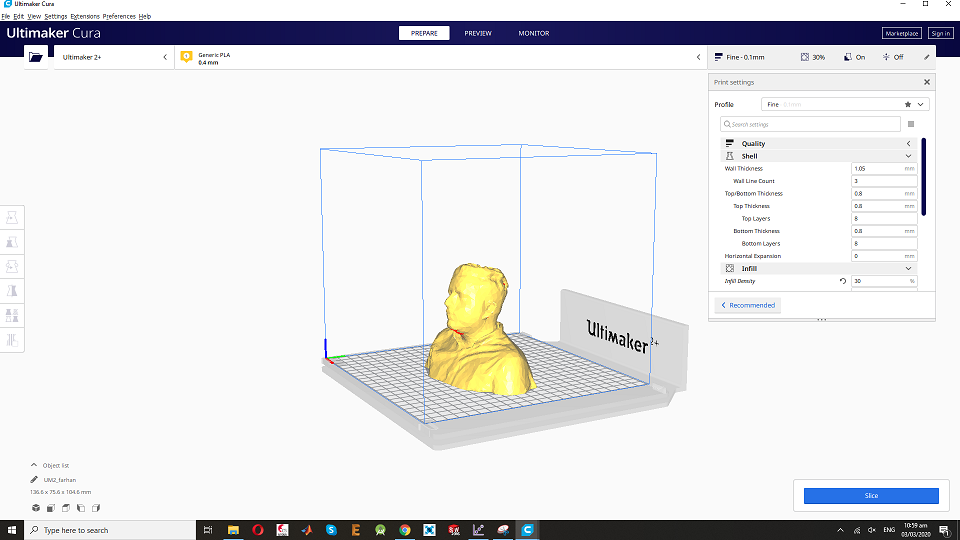Open the Preferences menu
Viewport: 960px width, 540px height.
tap(119, 17)
